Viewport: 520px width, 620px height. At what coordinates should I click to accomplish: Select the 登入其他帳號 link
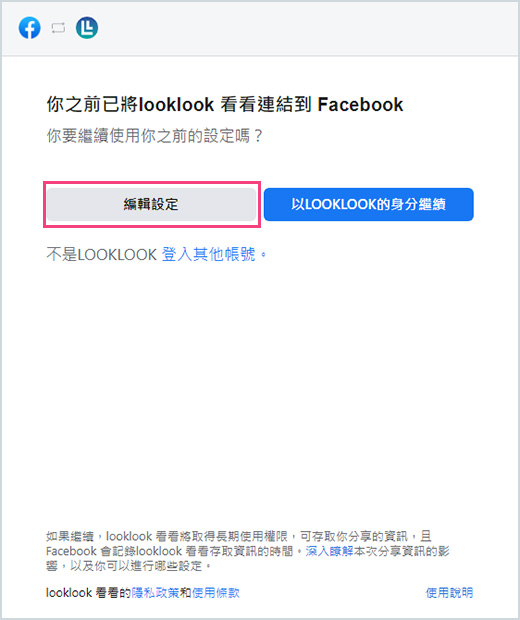pyautogui.click(x=208, y=255)
